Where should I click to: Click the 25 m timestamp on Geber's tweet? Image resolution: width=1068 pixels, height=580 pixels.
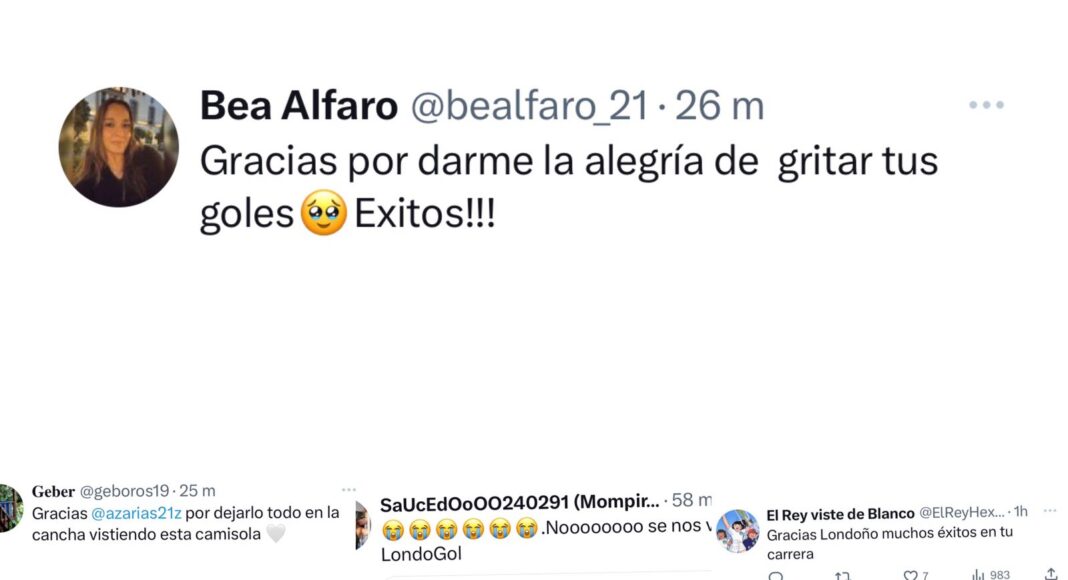[x=197, y=491]
